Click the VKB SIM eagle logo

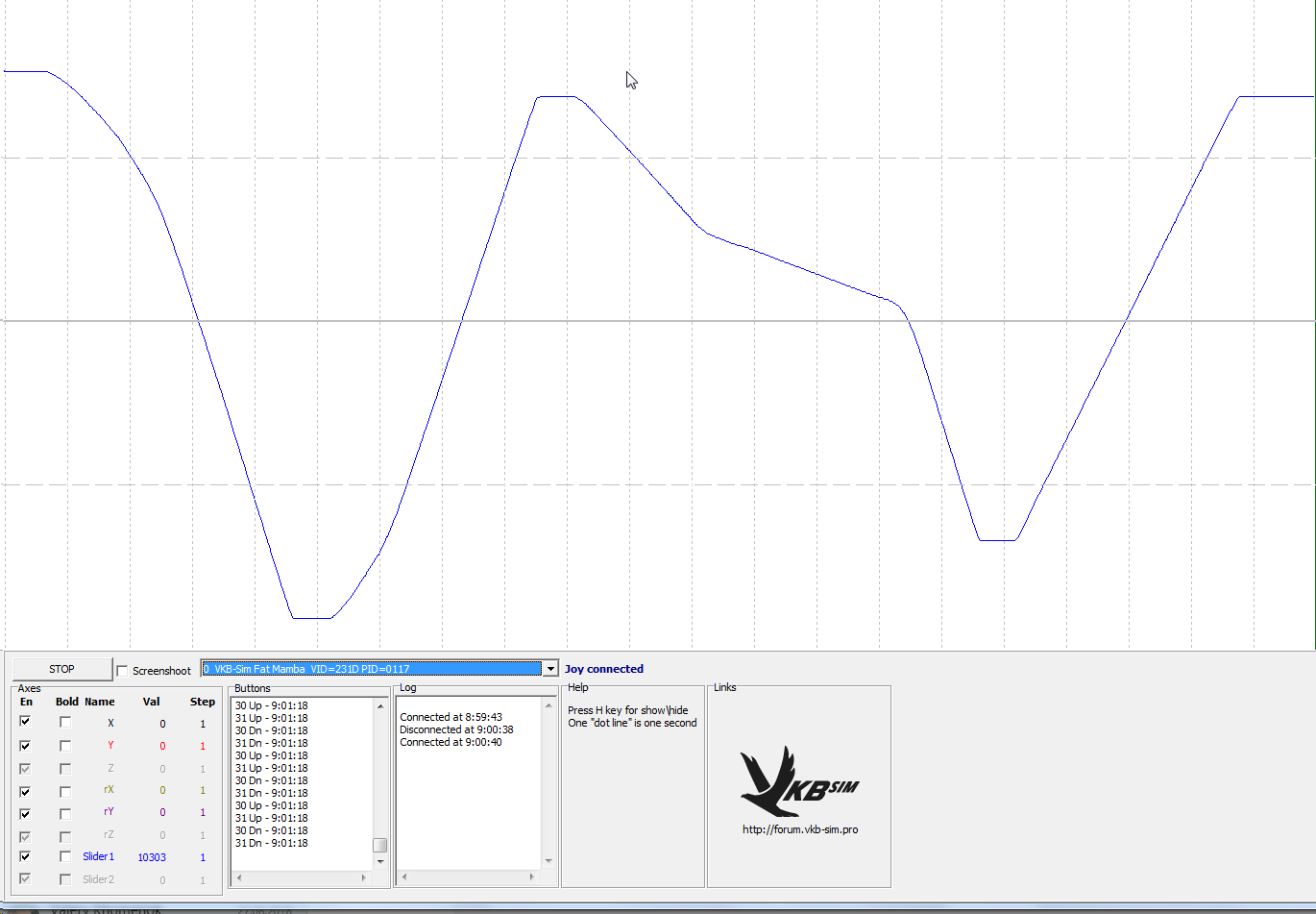tap(799, 781)
